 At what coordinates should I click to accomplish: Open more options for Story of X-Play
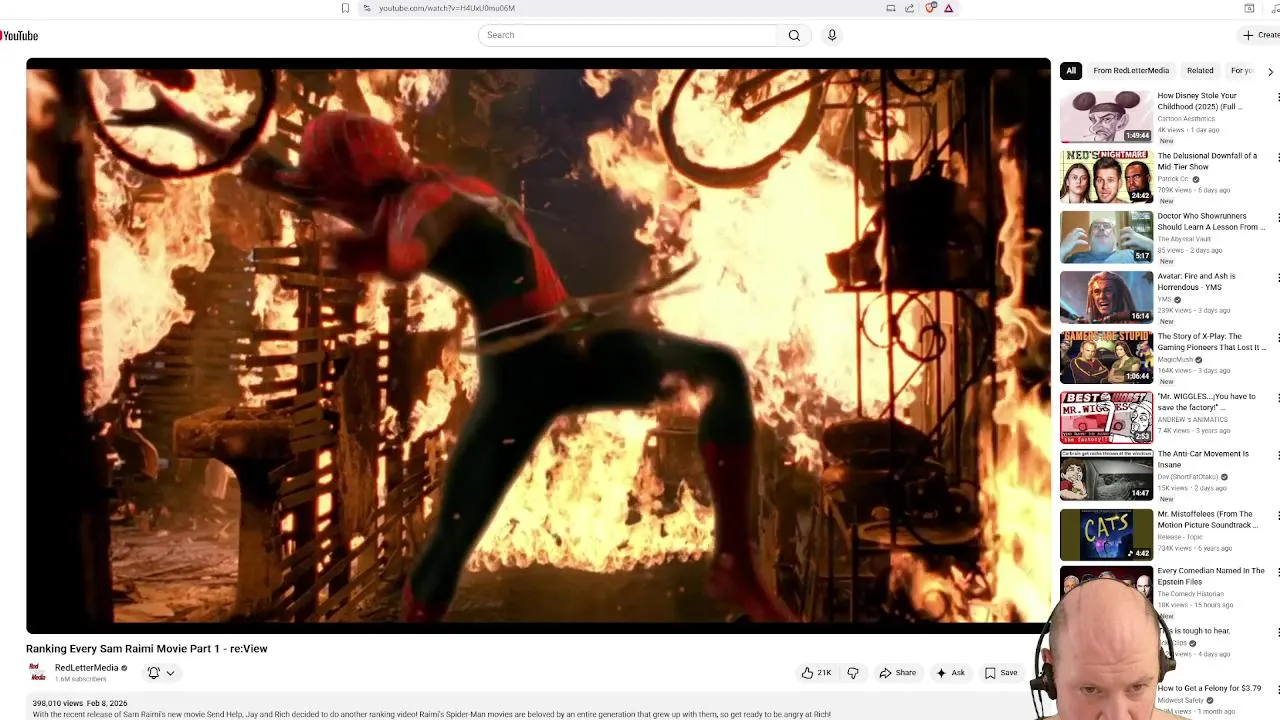(x=1277, y=338)
